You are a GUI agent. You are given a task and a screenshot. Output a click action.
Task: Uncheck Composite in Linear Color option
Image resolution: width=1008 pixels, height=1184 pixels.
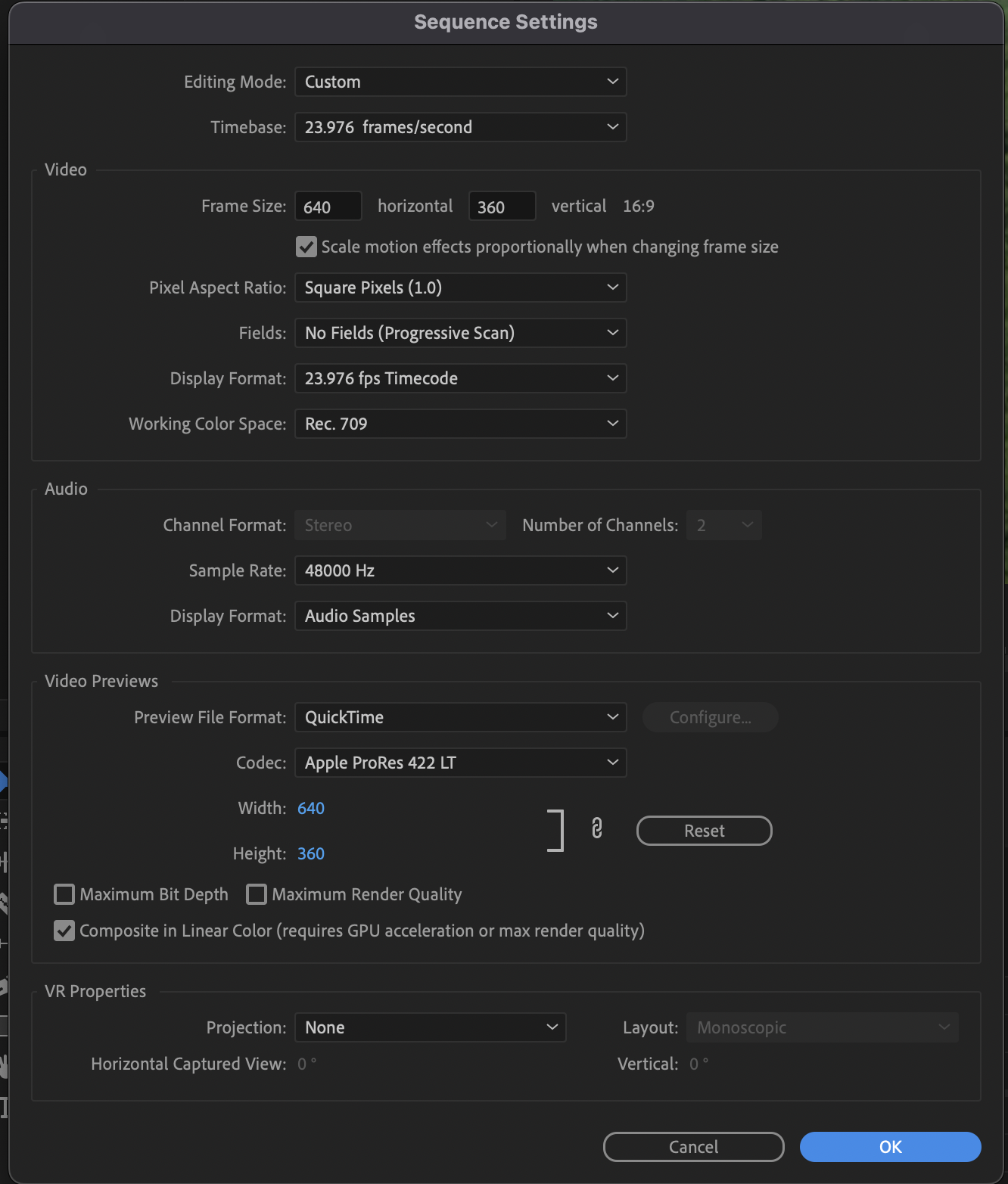[x=65, y=931]
